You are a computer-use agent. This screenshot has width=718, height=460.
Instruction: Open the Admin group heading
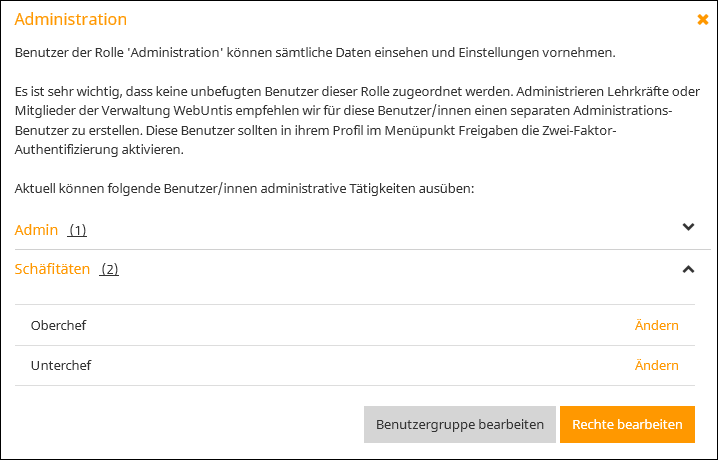click(x=36, y=229)
